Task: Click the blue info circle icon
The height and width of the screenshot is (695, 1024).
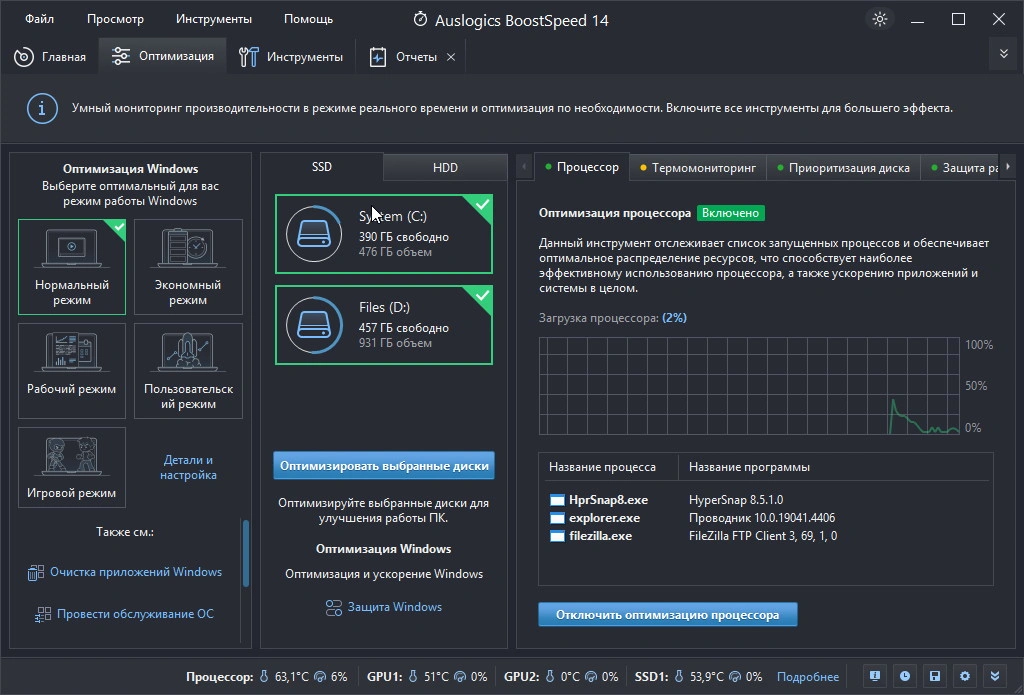Action: click(42, 108)
